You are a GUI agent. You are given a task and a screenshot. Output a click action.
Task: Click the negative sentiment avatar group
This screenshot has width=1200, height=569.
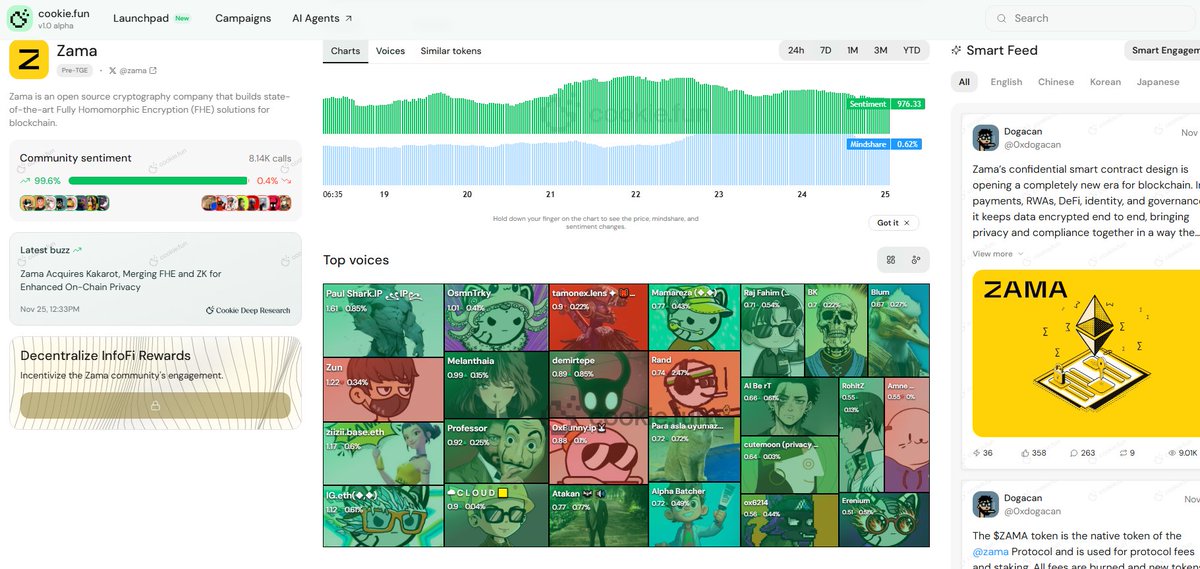point(246,203)
